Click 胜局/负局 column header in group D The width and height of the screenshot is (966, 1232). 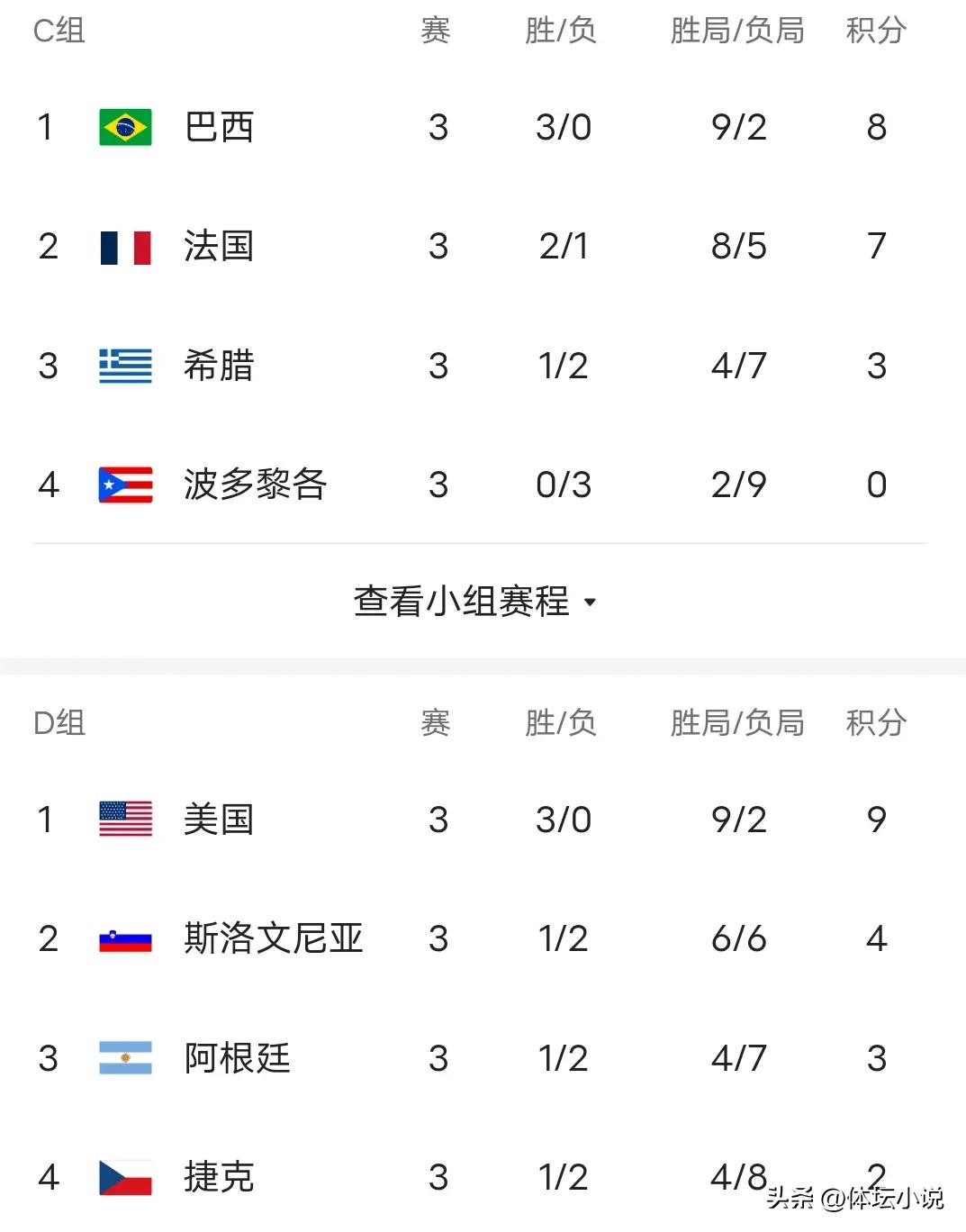coord(737,723)
